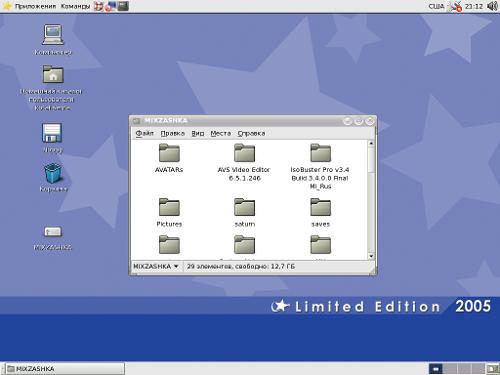Image resolution: width=500 pixels, height=375 pixels.
Task: Click the 23:12 clock in the panel
Action: [x=474, y=6]
